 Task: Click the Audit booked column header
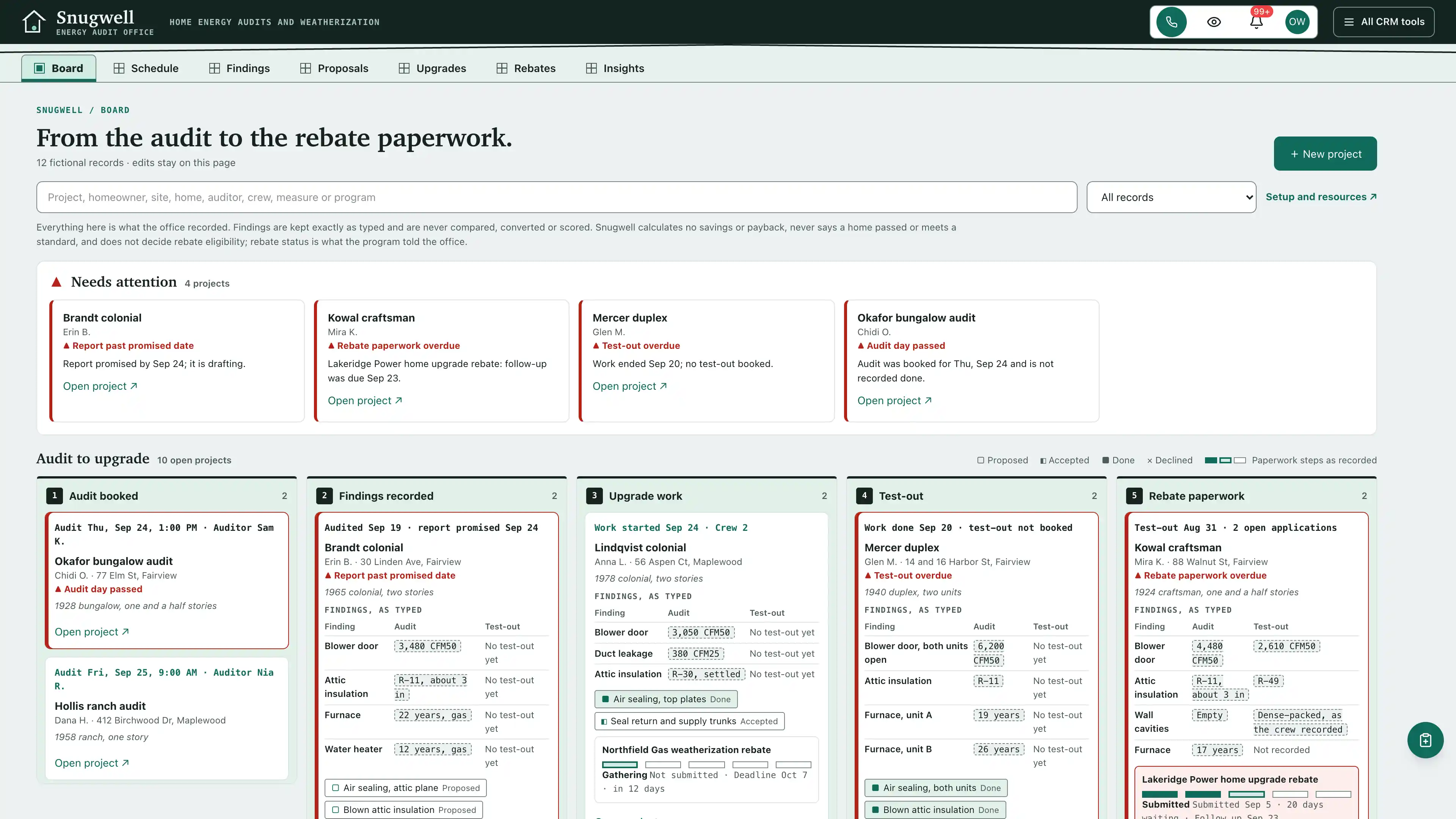coord(167,496)
